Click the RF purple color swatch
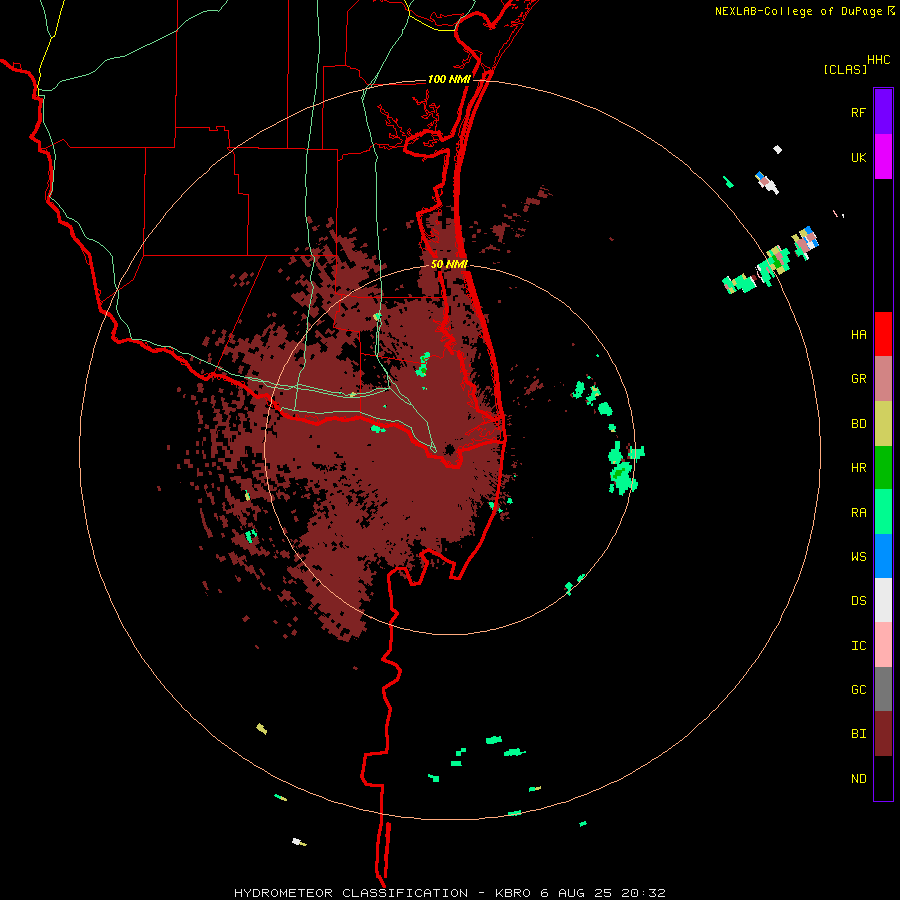This screenshot has height=900, width=900. point(883,112)
